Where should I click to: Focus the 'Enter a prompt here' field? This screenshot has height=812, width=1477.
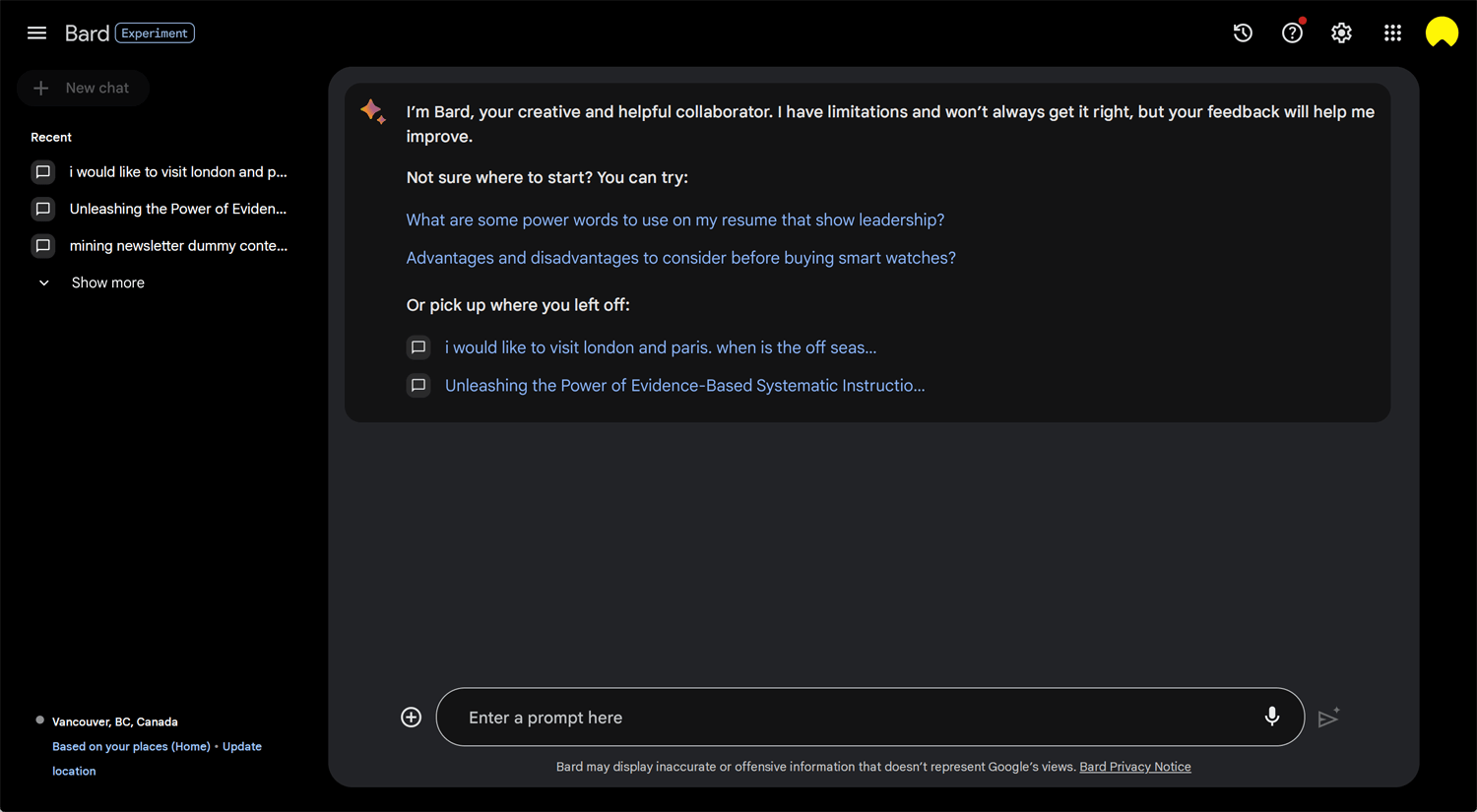(x=870, y=718)
